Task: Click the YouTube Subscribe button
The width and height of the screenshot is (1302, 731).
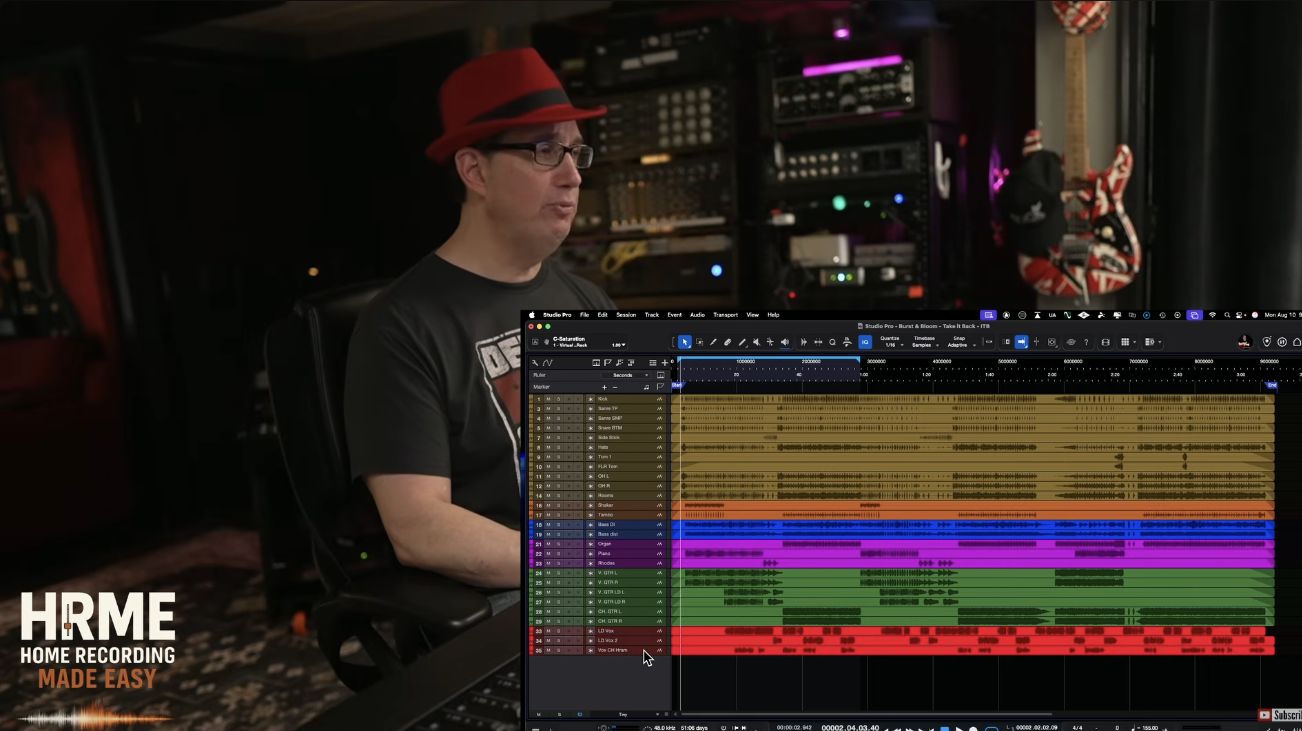Action: [1279, 715]
